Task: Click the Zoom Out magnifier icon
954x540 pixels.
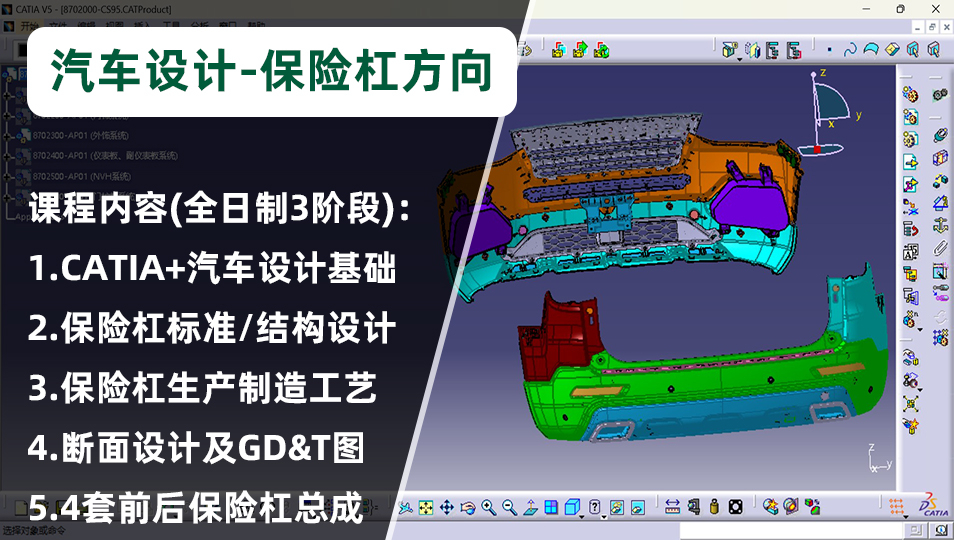Action: (x=510, y=507)
